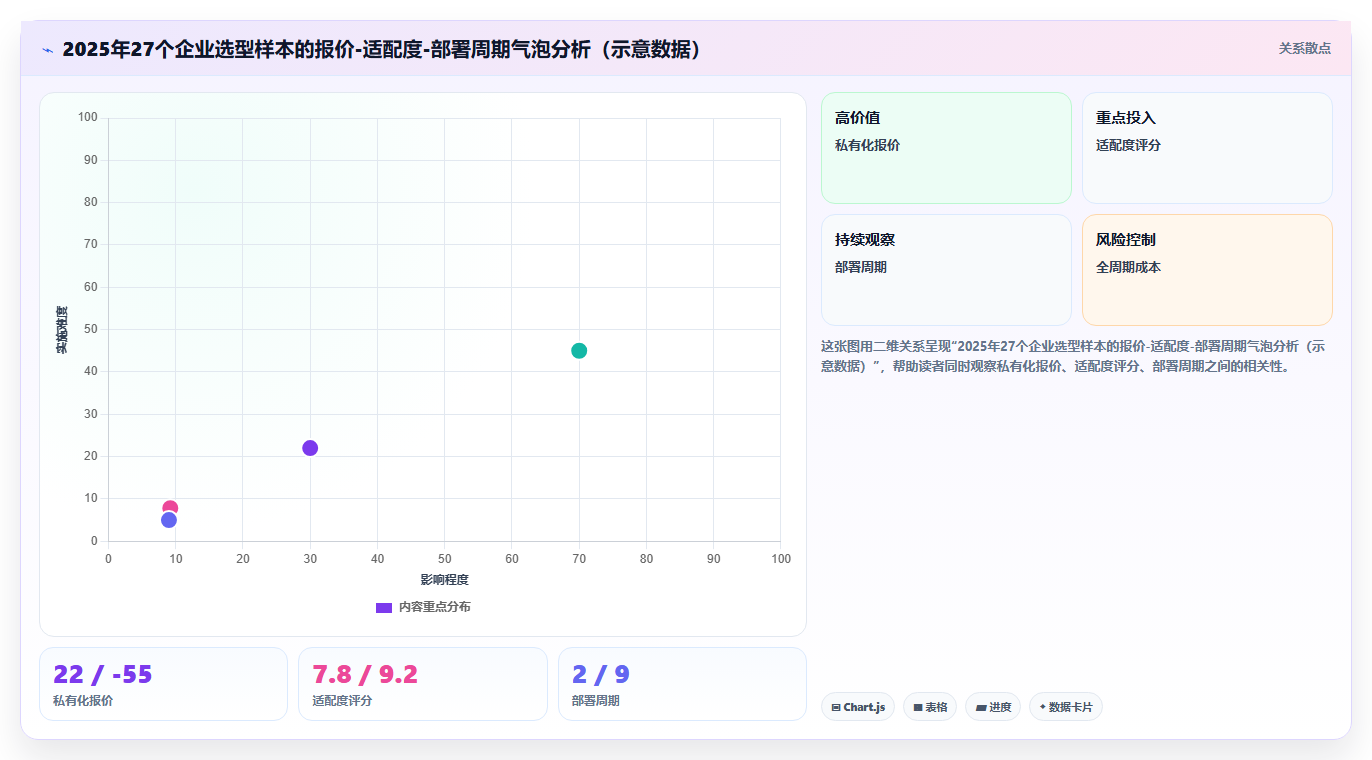The height and width of the screenshot is (760, 1372).
Task: Click the 影响程度 x-axis title
Action: [444, 580]
